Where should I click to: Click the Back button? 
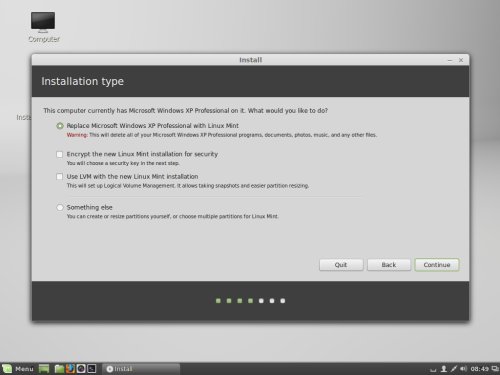pos(389,265)
